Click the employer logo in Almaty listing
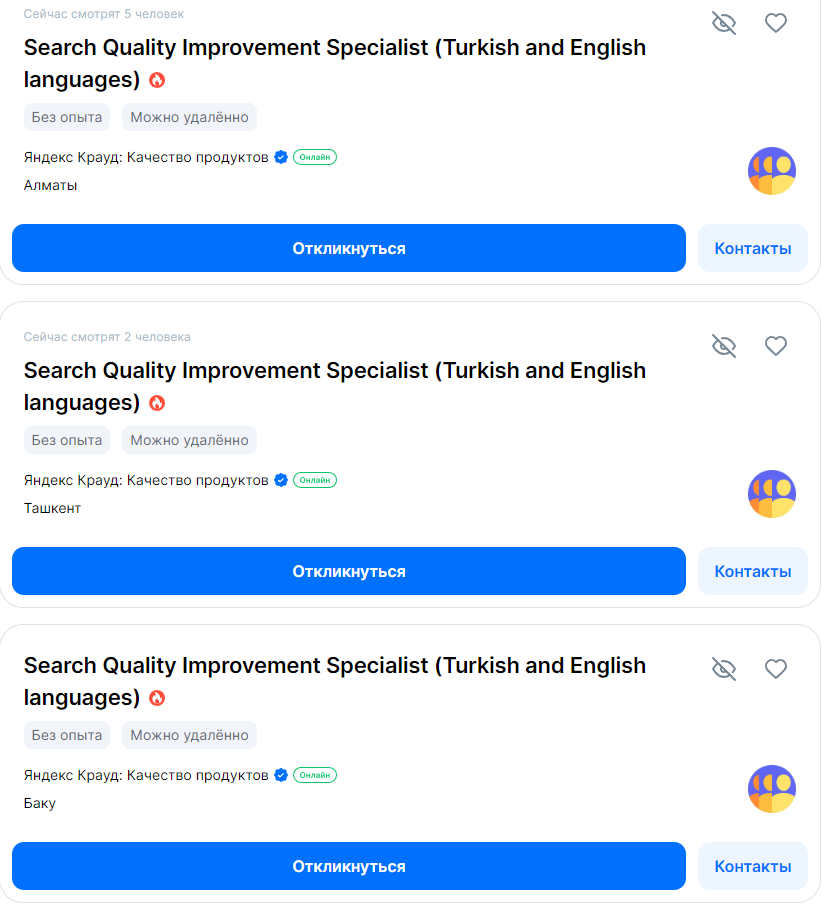This screenshot has width=822, height=906. (772, 171)
